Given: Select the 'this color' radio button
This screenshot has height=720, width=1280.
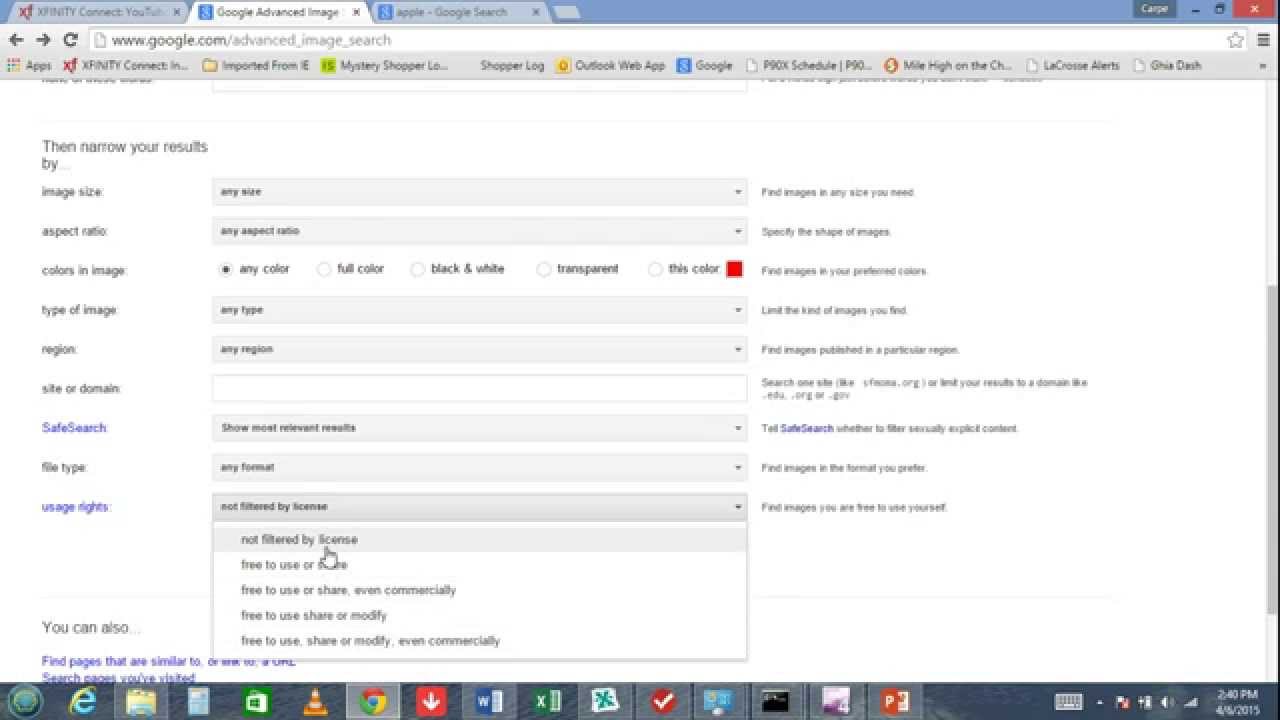Looking at the screenshot, I should pyautogui.click(x=655, y=269).
